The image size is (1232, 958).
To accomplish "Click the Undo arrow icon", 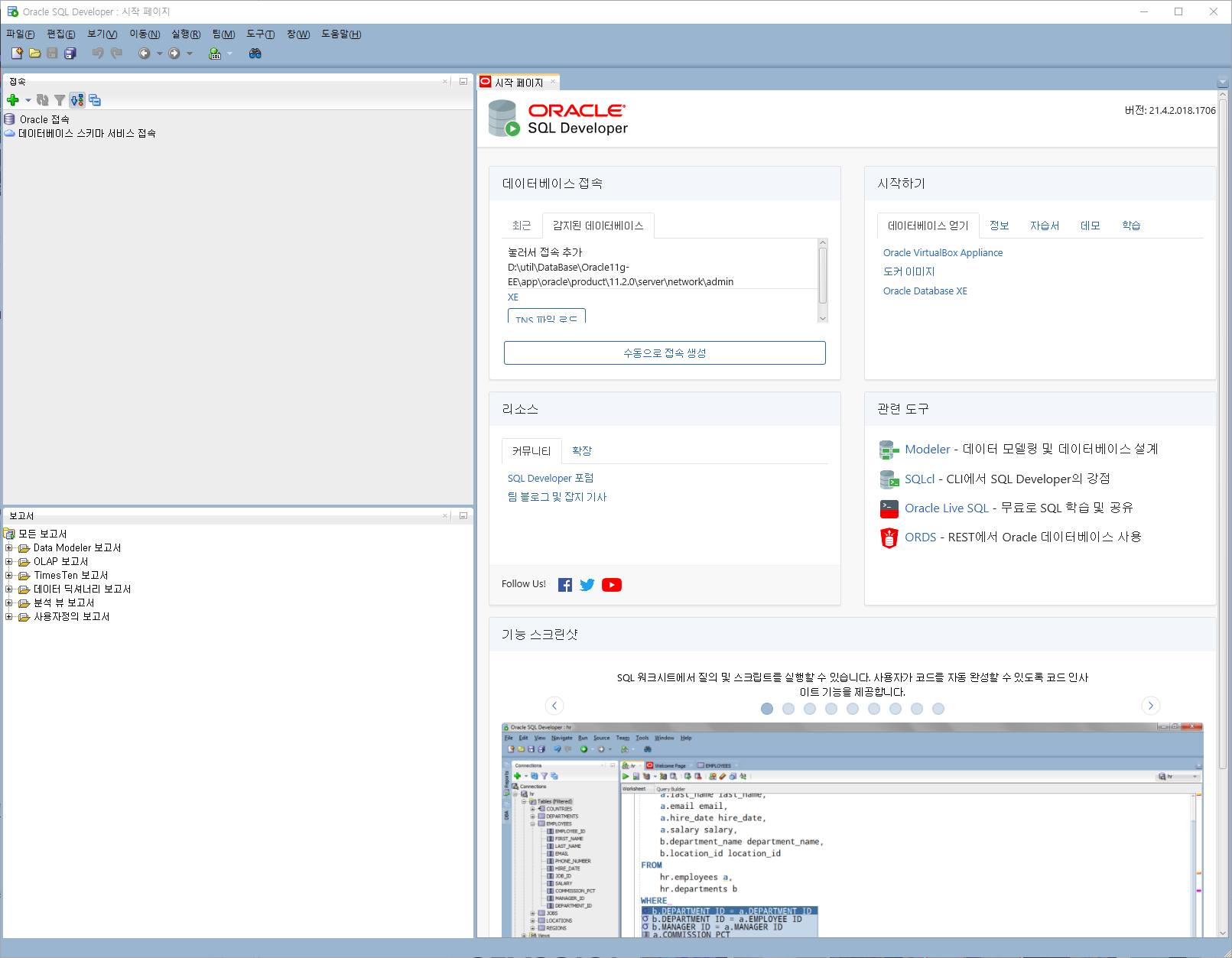I will pyautogui.click(x=98, y=54).
